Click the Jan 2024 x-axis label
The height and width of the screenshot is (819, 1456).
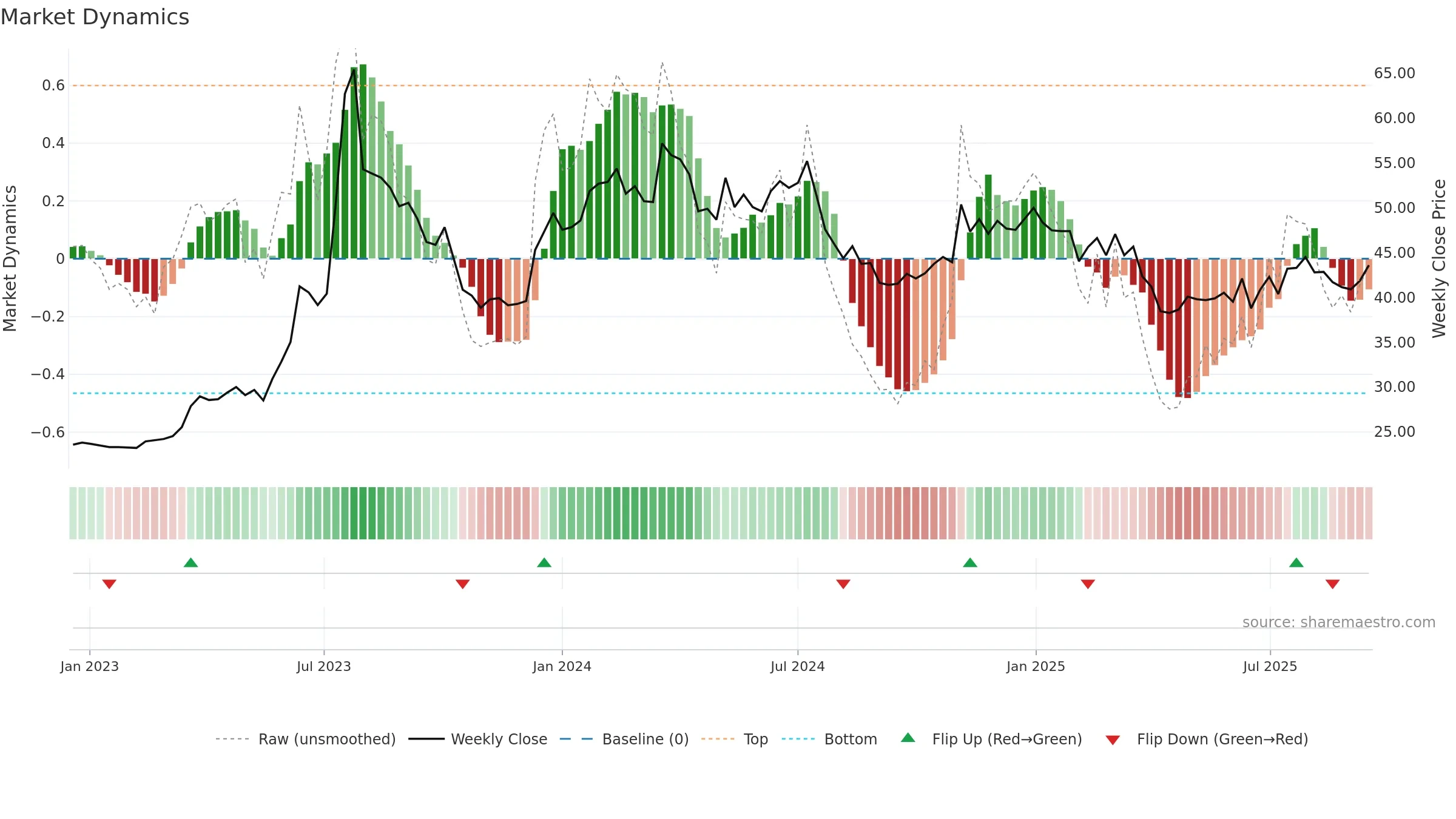click(562, 666)
